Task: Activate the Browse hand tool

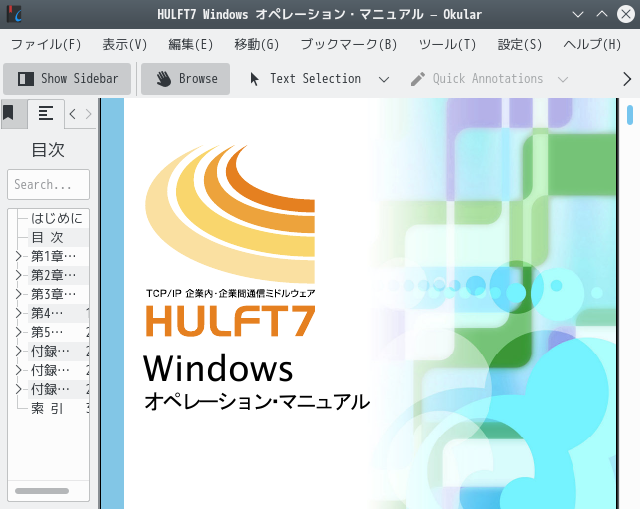Action: click(185, 79)
